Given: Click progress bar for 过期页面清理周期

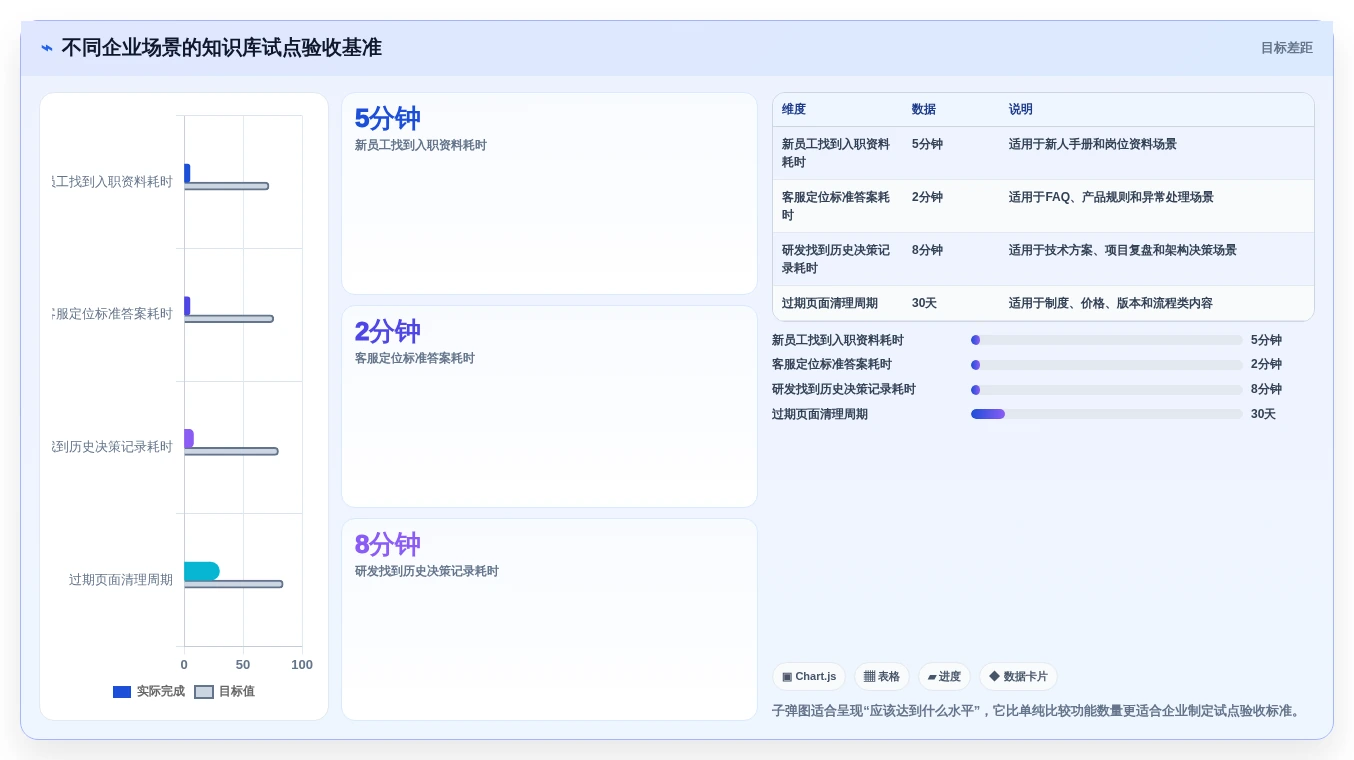Looking at the screenshot, I should [1106, 414].
